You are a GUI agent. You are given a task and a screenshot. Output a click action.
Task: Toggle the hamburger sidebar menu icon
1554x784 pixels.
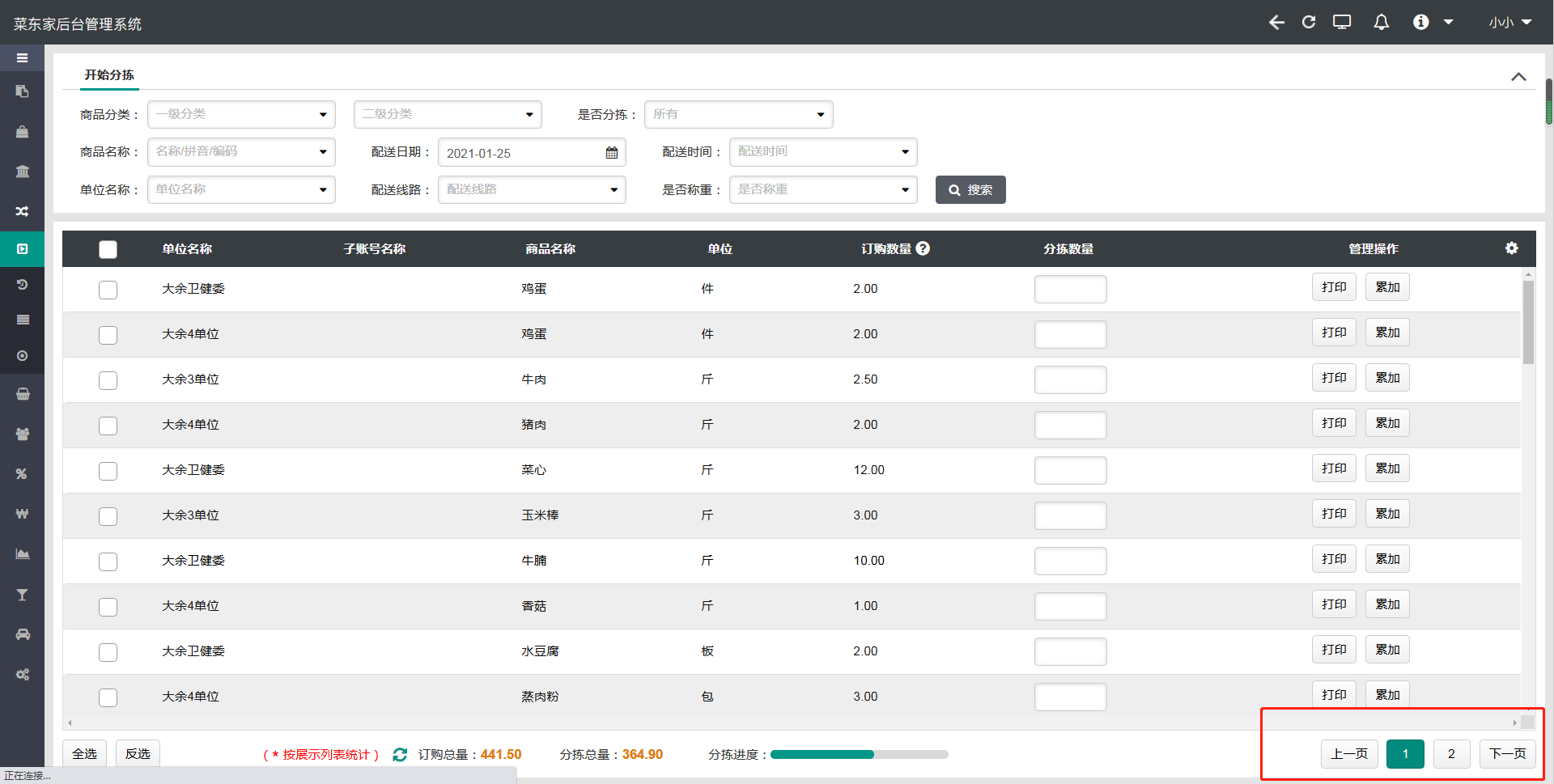[x=22, y=58]
